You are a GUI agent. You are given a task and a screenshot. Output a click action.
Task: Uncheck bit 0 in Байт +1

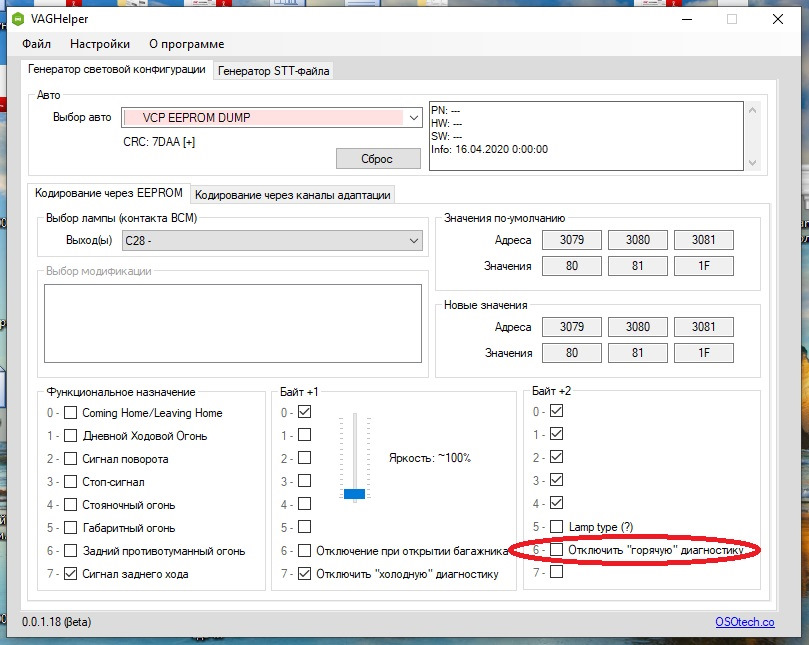(304, 412)
